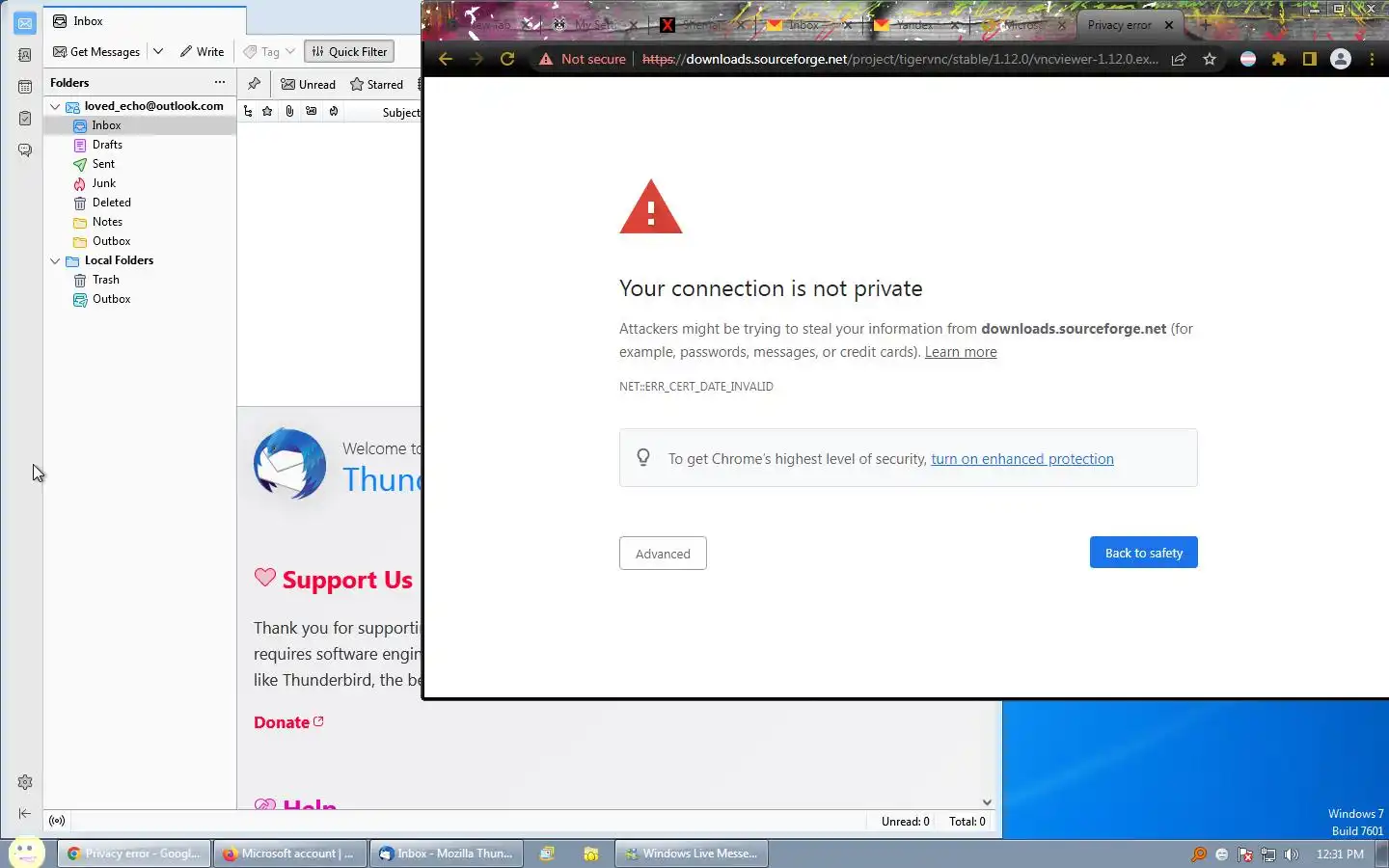This screenshot has height=868, width=1389.
Task: Click the junk status column header icon
Action: (x=334, y=112)
